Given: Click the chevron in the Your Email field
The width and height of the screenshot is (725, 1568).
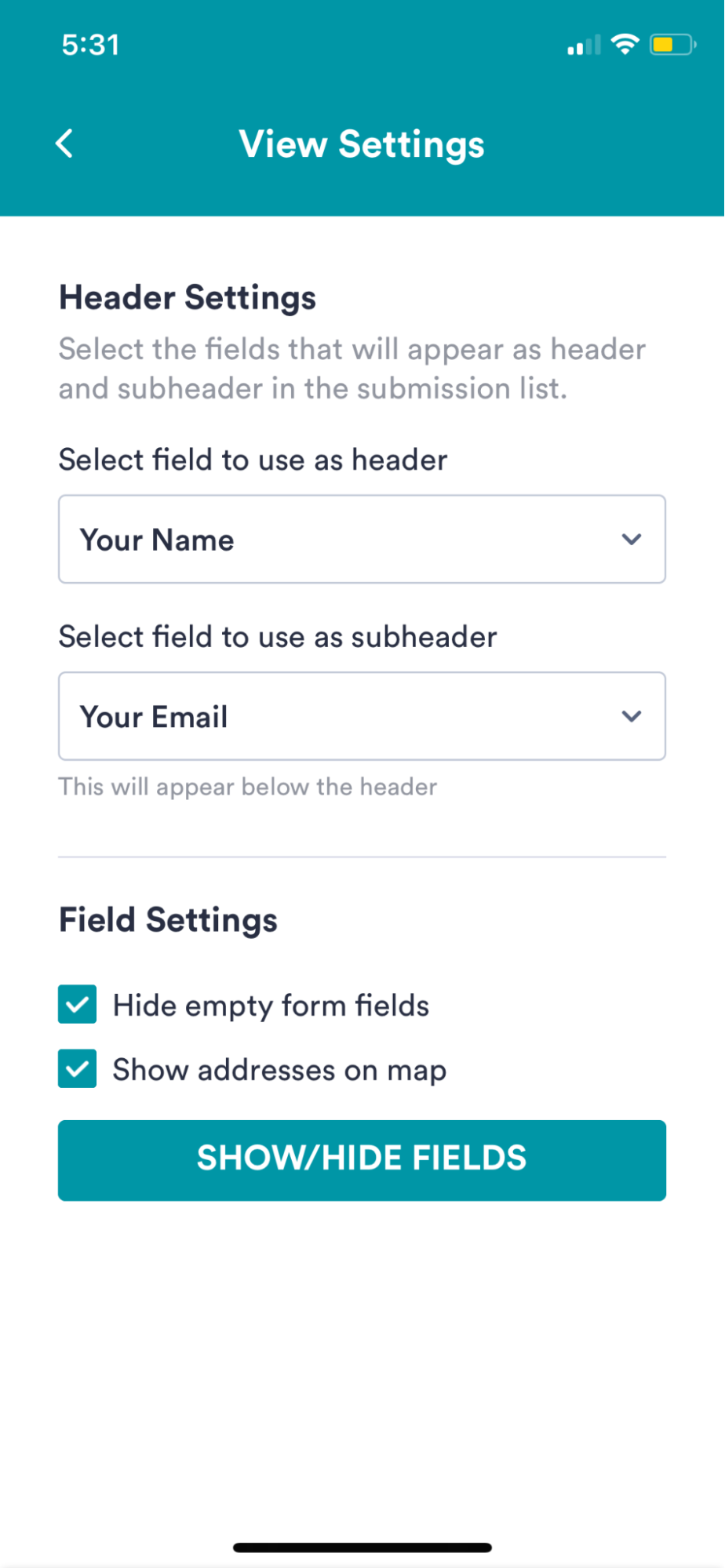Looking at the screenshot, I should click(x=632, y=716).
